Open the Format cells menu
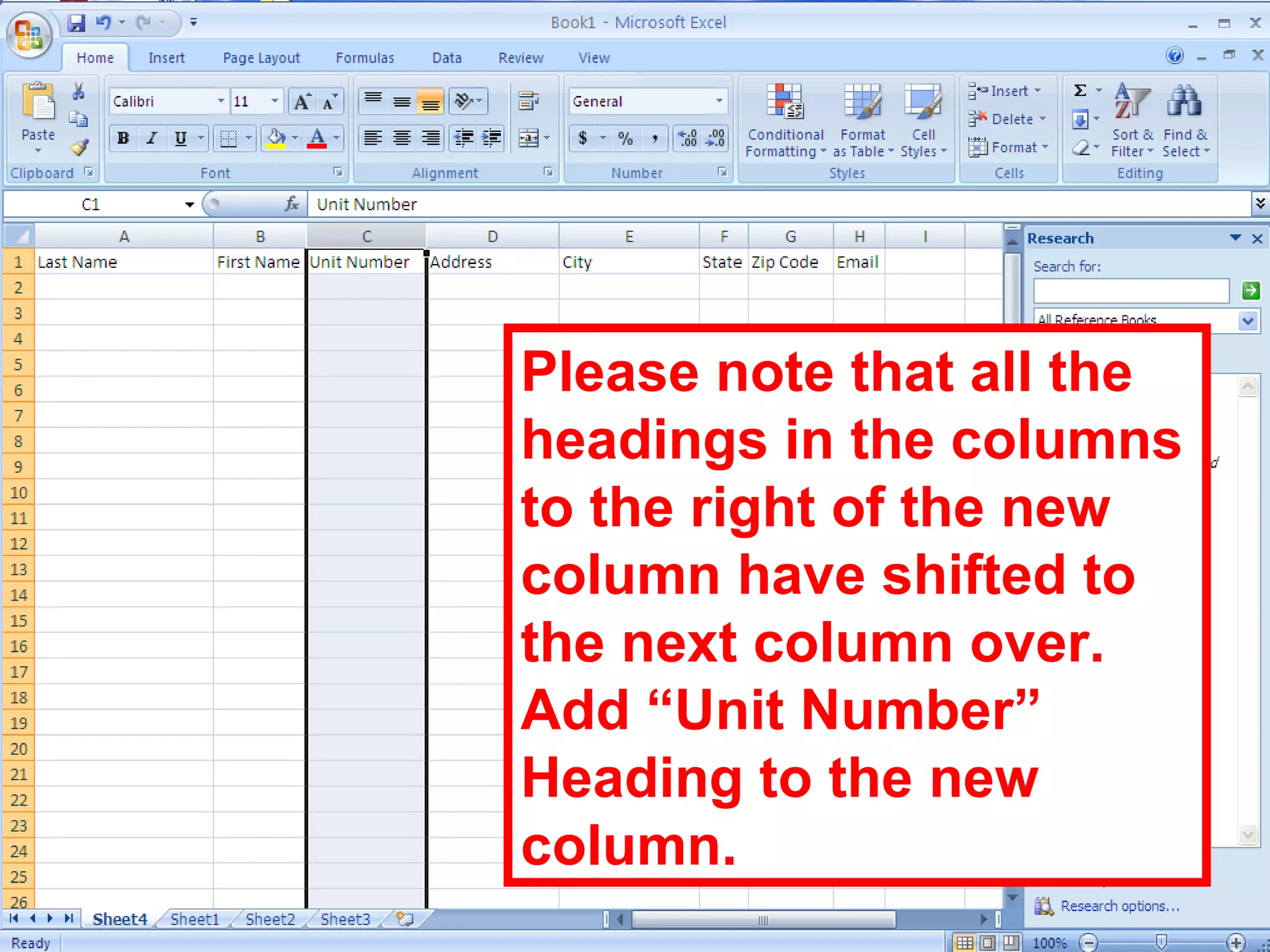Viewport: 1270px width, 952px height. pos(1008,148)
